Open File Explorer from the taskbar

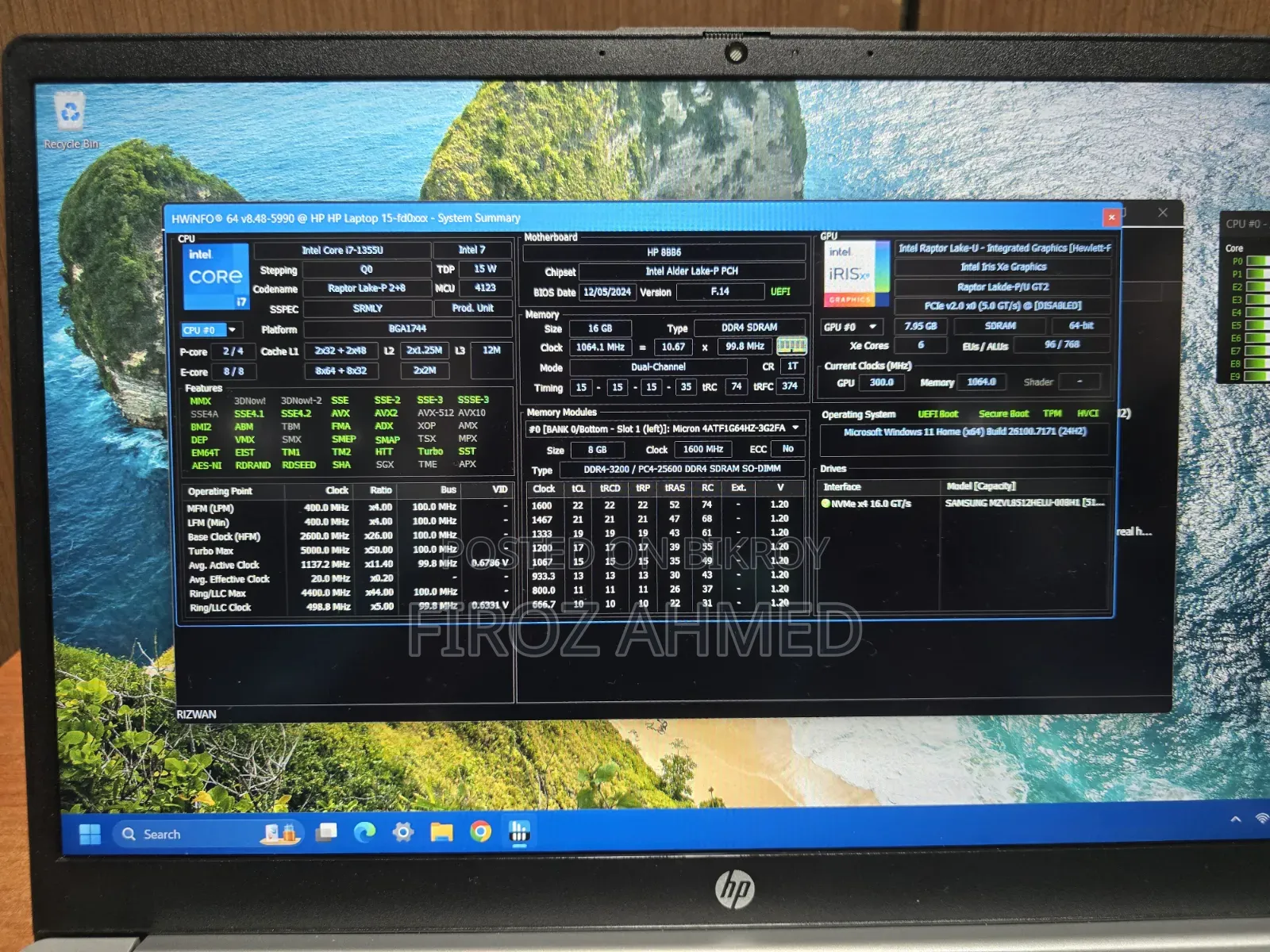tap(441, 832)
